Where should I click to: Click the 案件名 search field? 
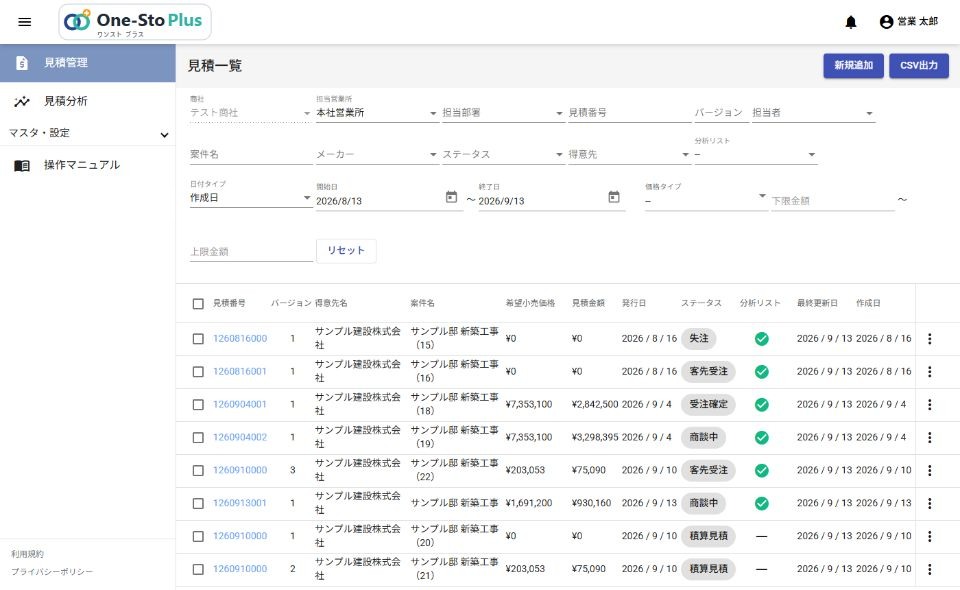point(251,154)
